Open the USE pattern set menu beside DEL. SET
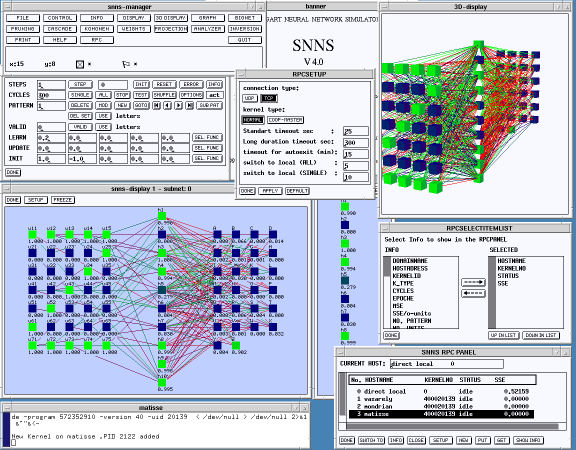This screenshot has width=576, height=450. 103,116
